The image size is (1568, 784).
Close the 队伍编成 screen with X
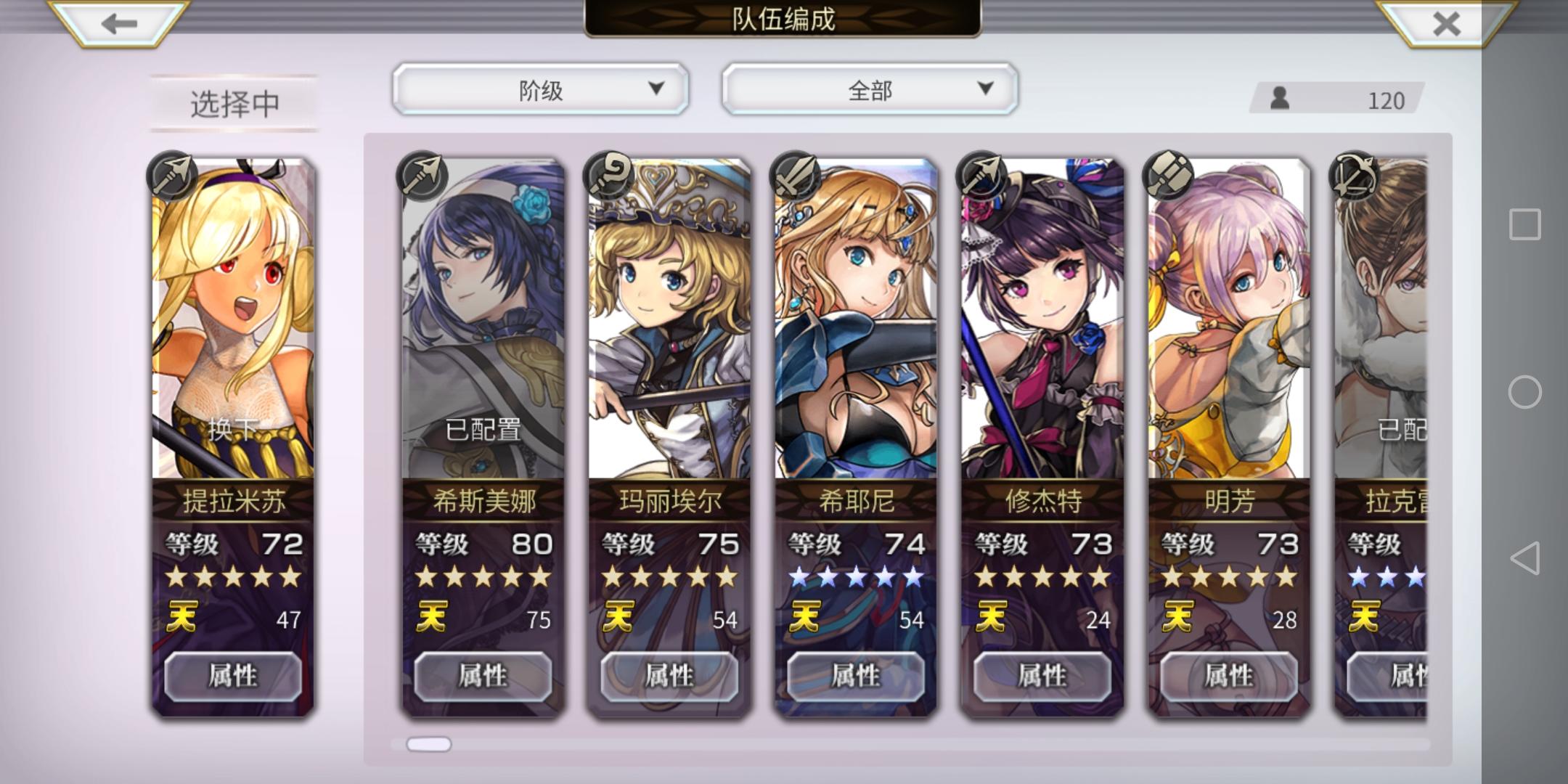[x=1447, y=23]
